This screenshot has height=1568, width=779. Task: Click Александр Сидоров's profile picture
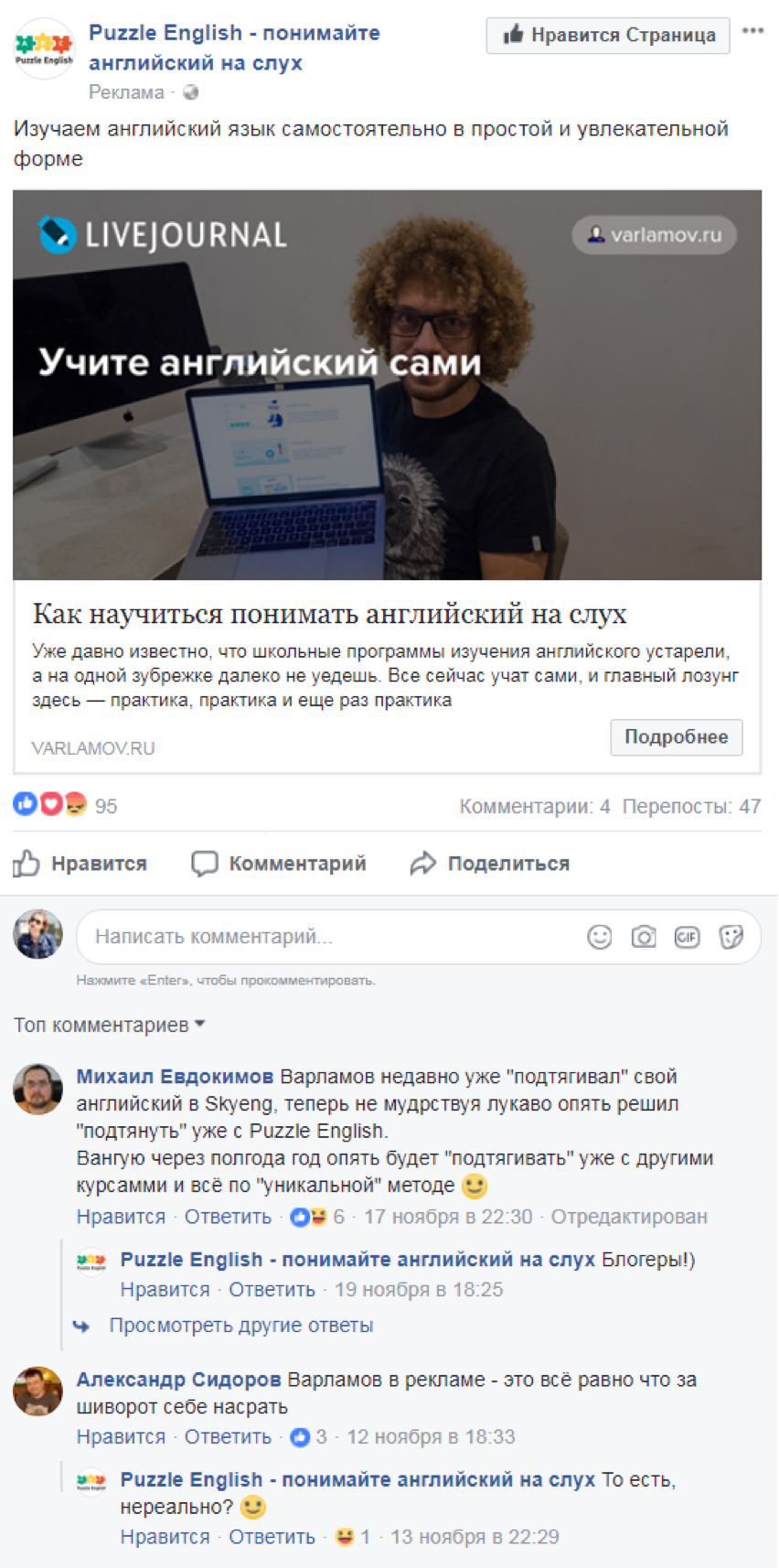pyautogui.click(x=37, y=1391)
